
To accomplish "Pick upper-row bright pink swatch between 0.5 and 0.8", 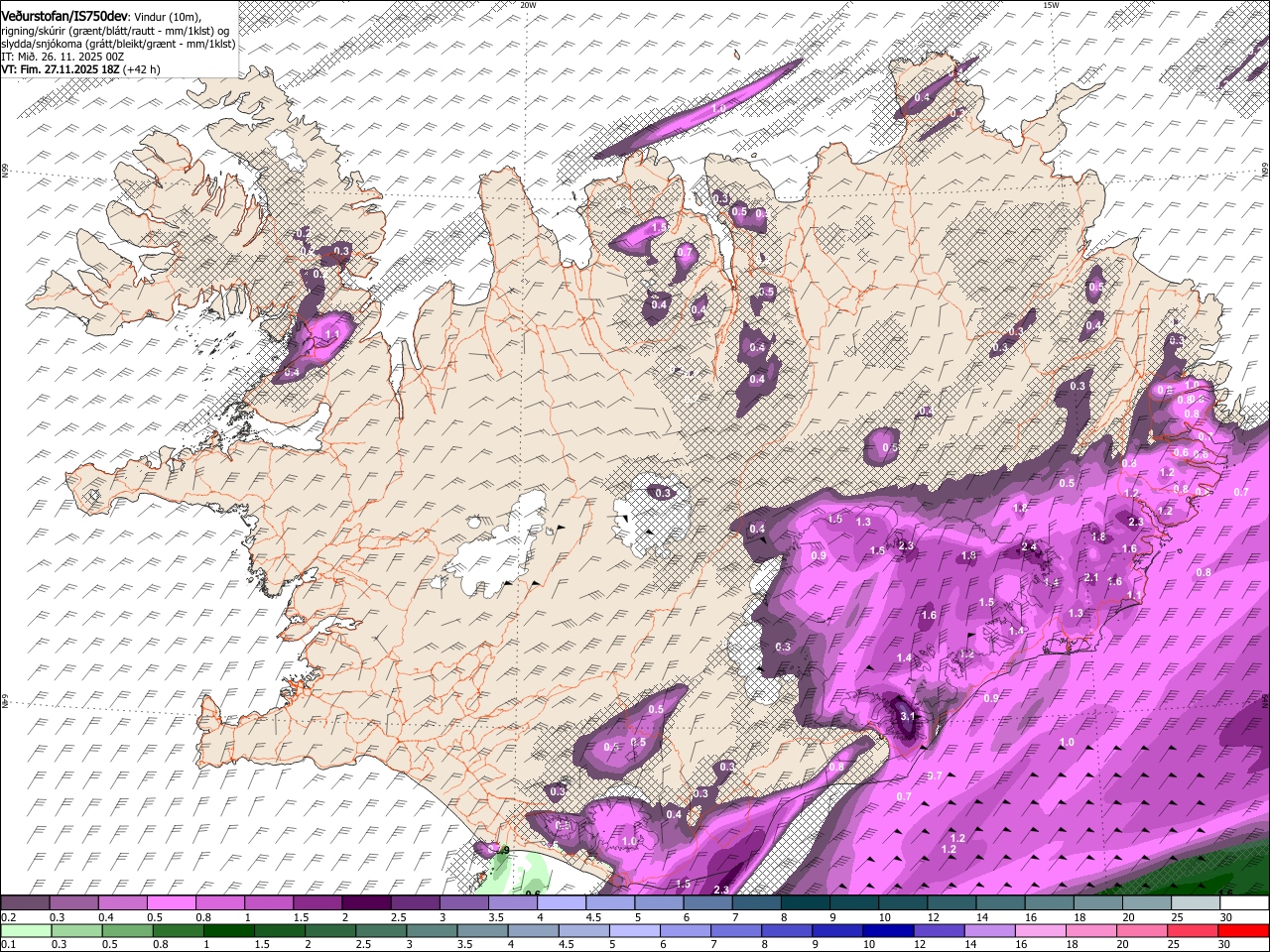I will pos(171,902).
